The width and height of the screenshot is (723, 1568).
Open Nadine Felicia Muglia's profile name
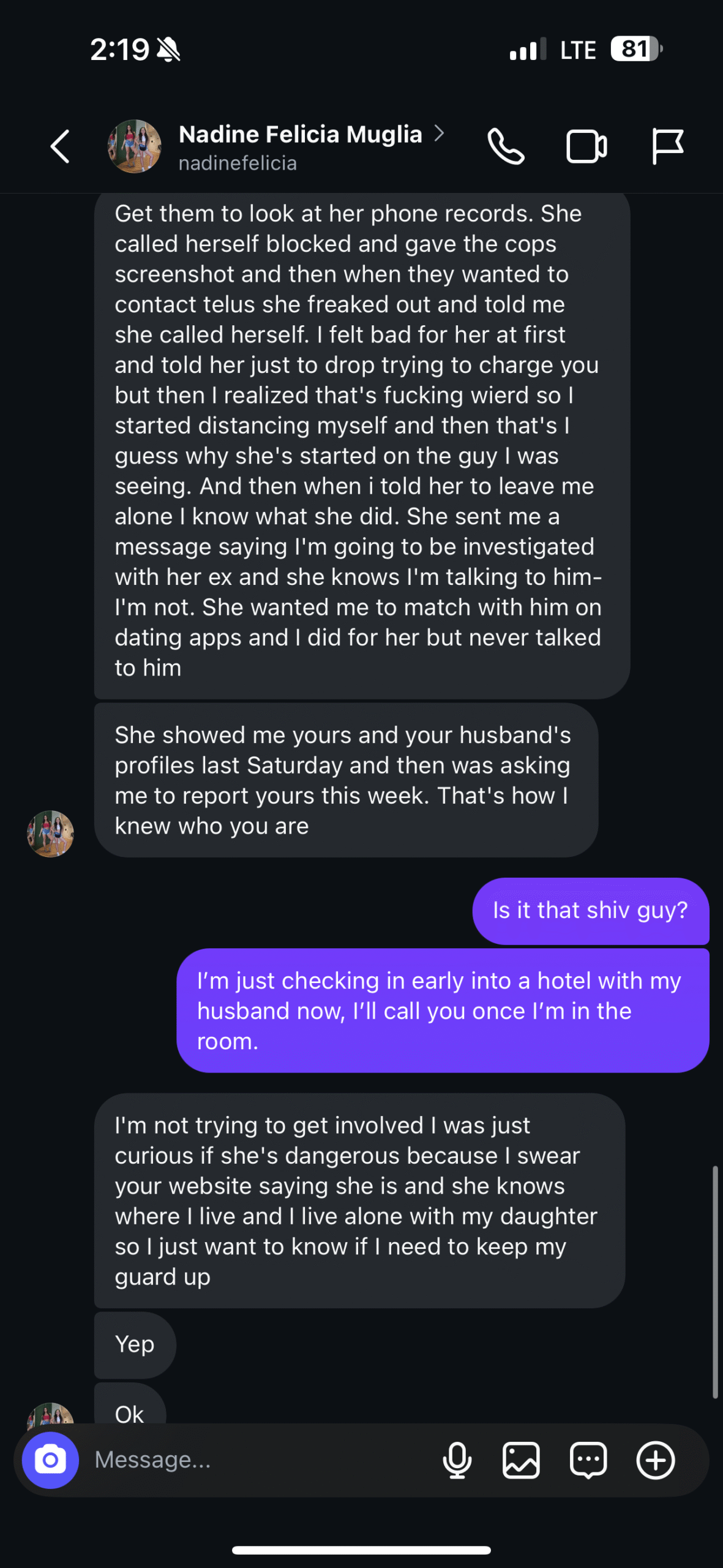click(300, 134)
